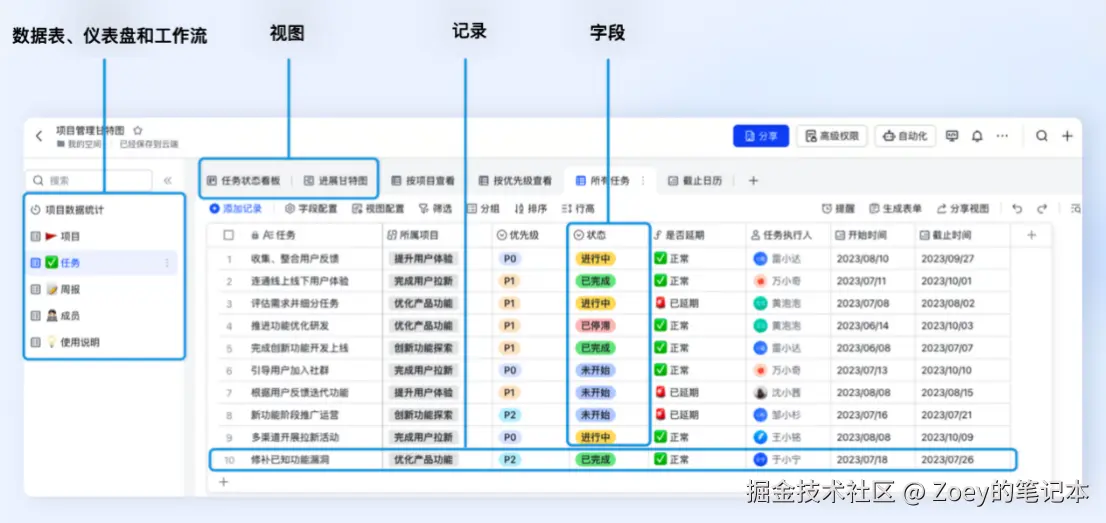Viewport: 1106px width, 523px height.
Task: Open the 使用说明 table in sidebar
Action: click(65, 342)
